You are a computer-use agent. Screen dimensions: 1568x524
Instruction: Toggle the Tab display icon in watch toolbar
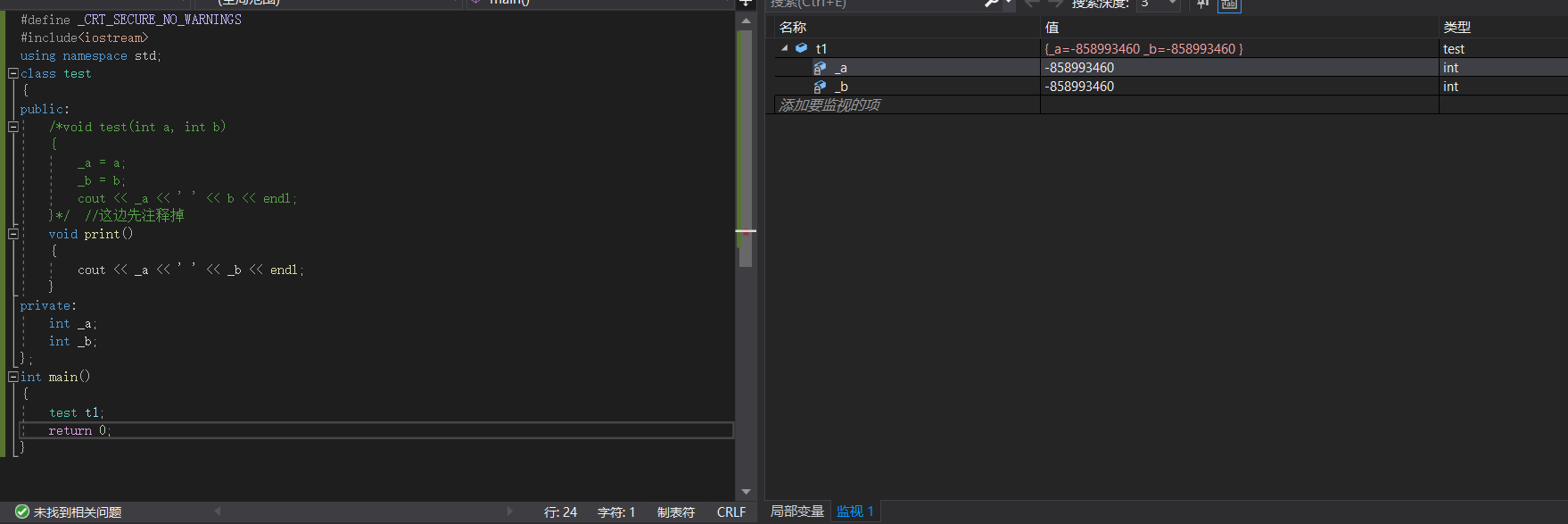(x=1229, y=4)
